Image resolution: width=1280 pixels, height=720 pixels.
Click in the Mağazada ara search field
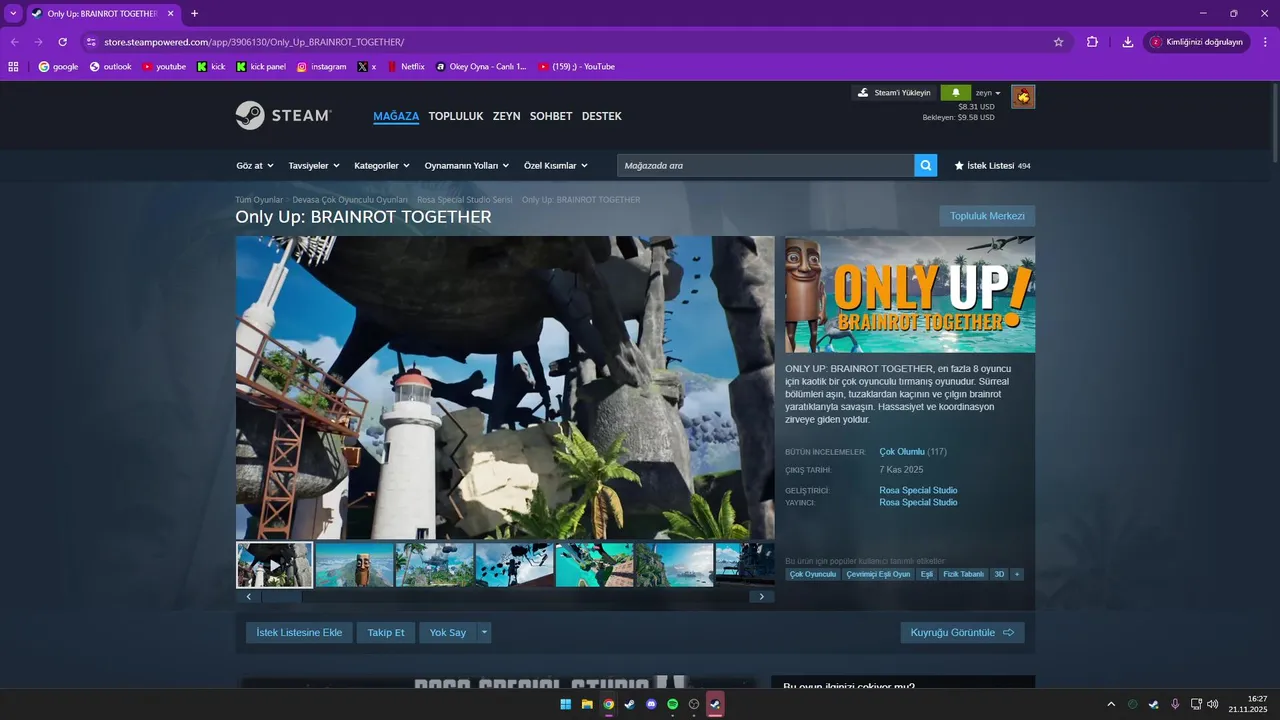pos(766,165)
